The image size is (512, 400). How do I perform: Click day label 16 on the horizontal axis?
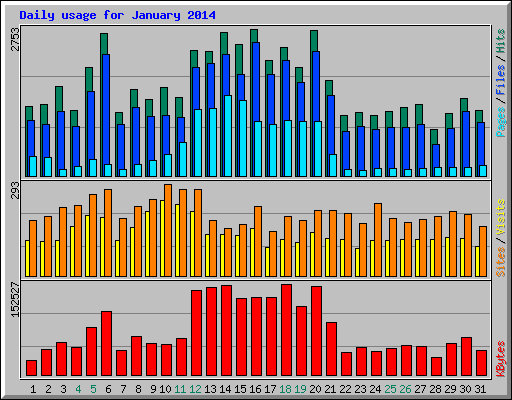[255, 389]
